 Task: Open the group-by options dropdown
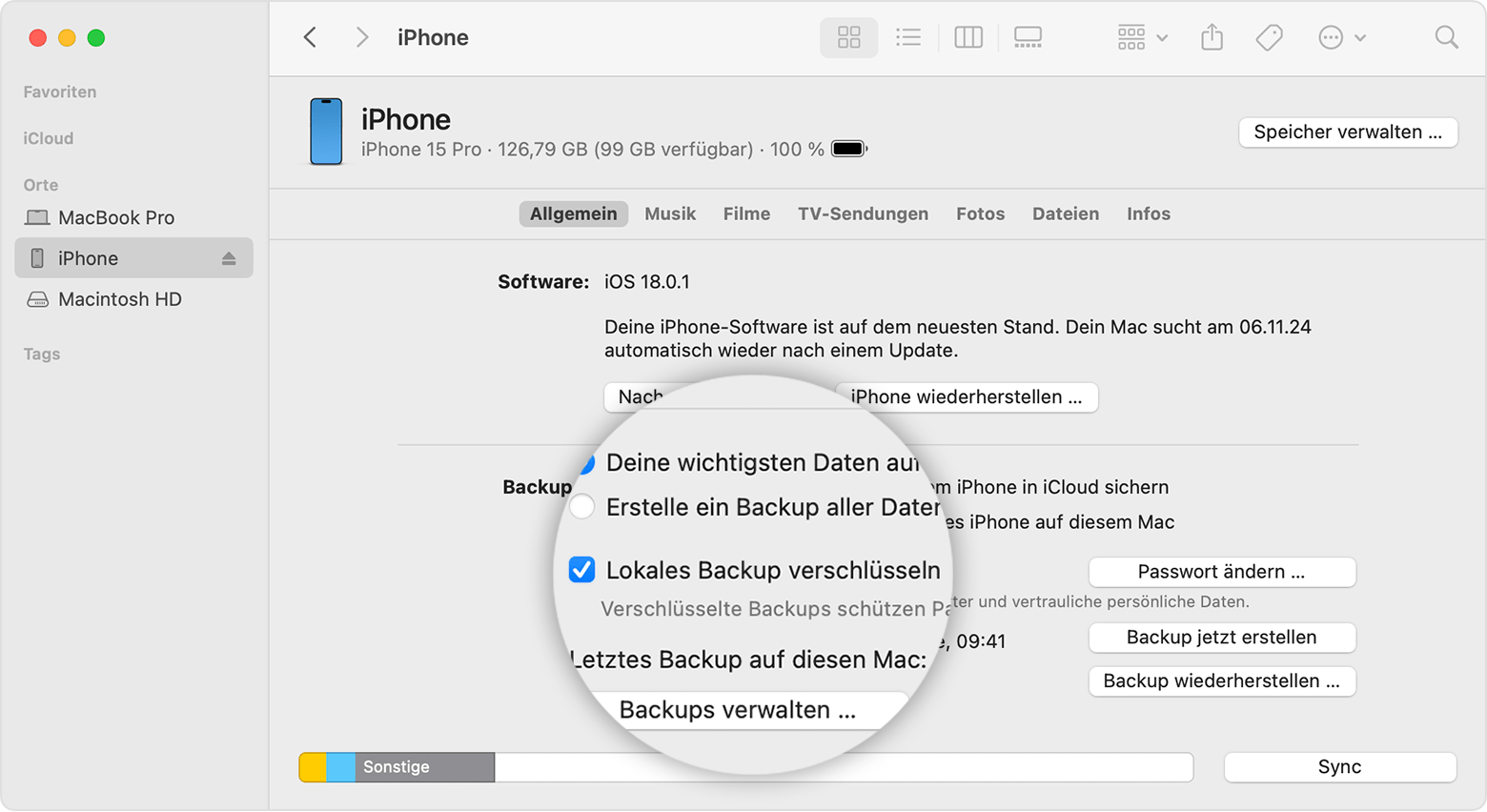1142,37
